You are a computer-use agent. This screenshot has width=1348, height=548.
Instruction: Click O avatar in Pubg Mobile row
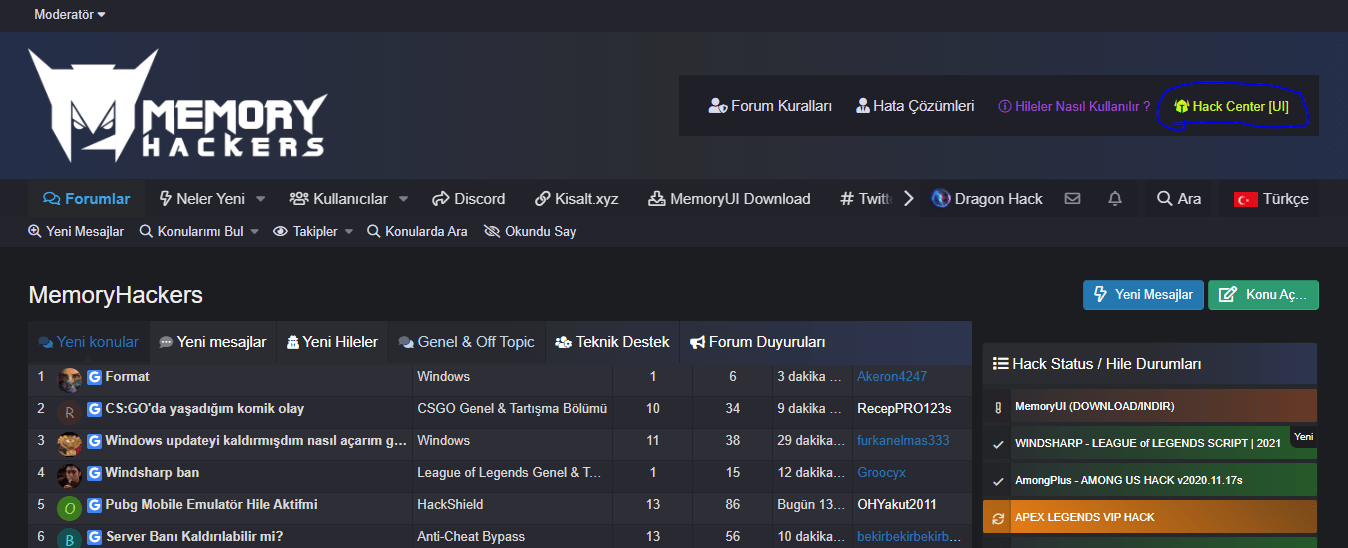click(69, 508)
